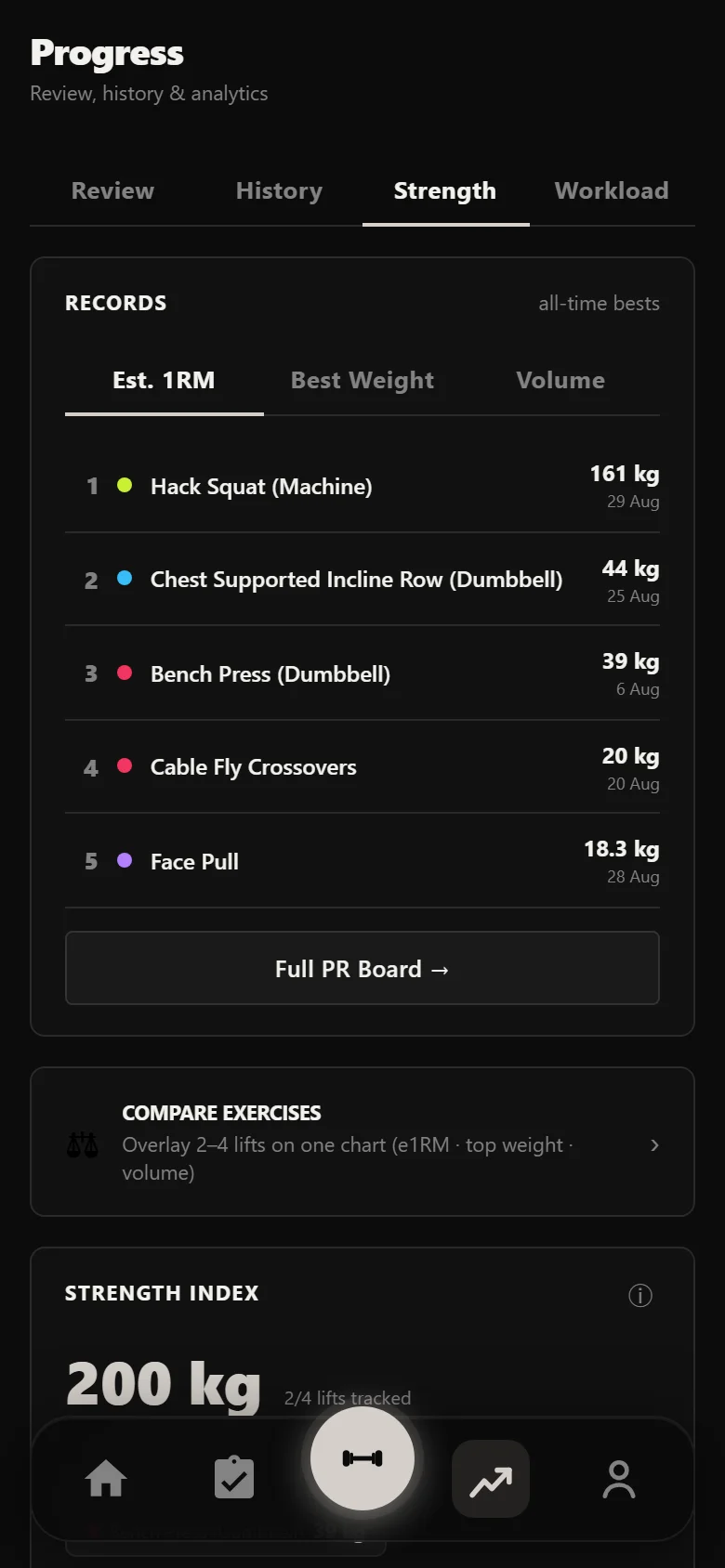Viewport: 725px width, 1568px height.
Task: Open Bench Press (Dumbbell) record entry
Action: point(362,673)
